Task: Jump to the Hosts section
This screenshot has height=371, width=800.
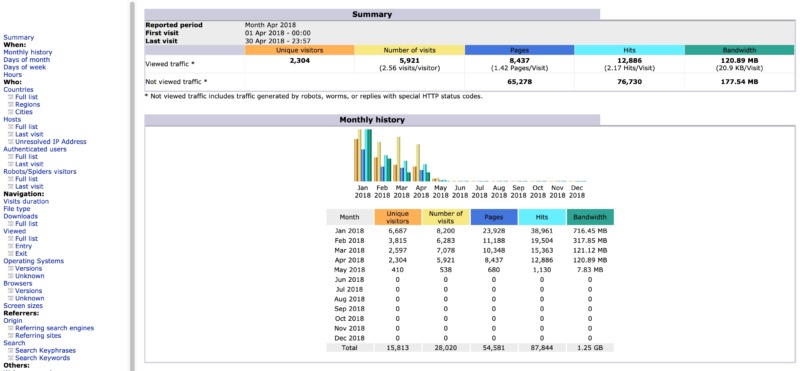Action: (x=12, y=119)
